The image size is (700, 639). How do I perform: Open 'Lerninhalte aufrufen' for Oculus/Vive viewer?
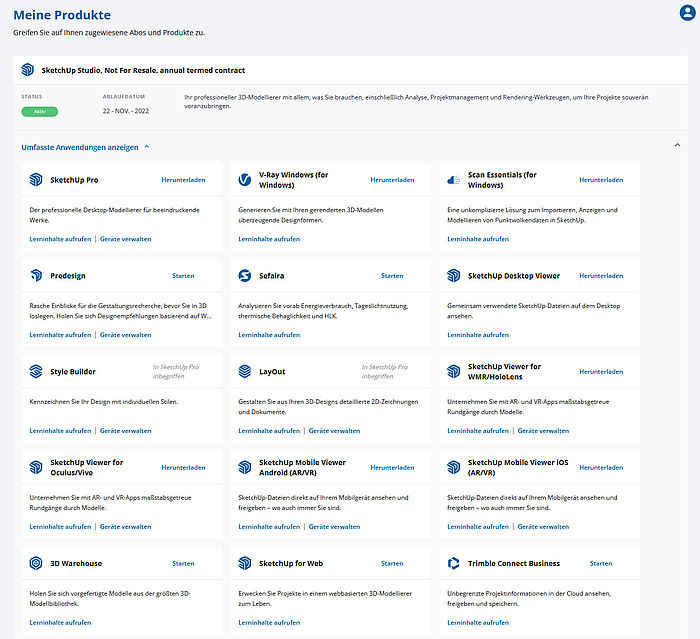(60, 526)
